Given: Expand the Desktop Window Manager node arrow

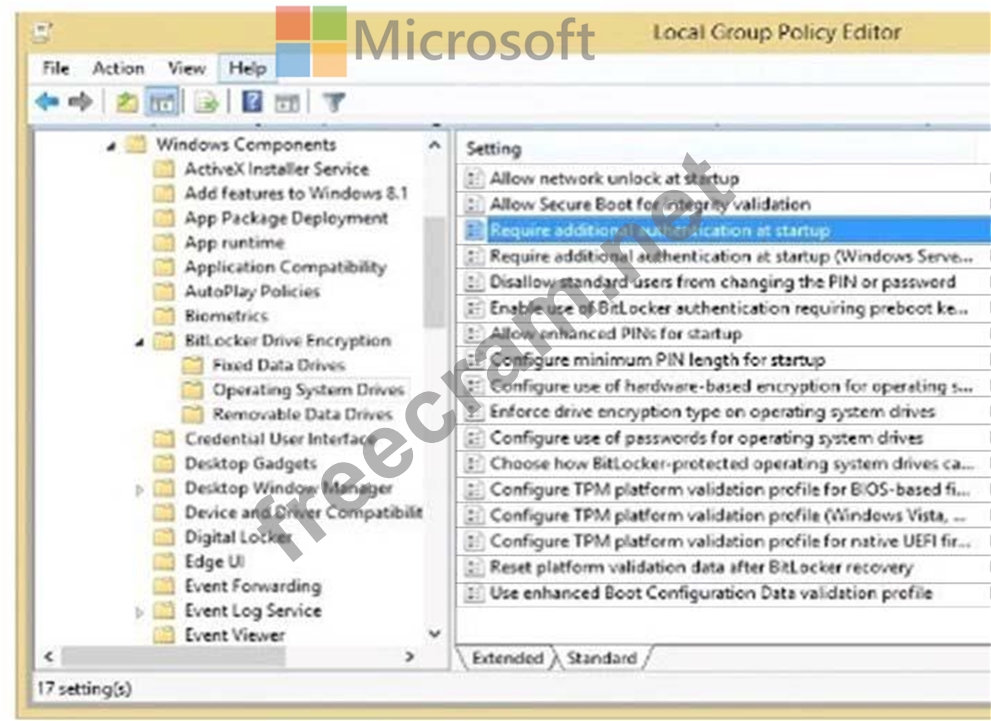Looking at the screenshot, I should click(x=140, y=490).
